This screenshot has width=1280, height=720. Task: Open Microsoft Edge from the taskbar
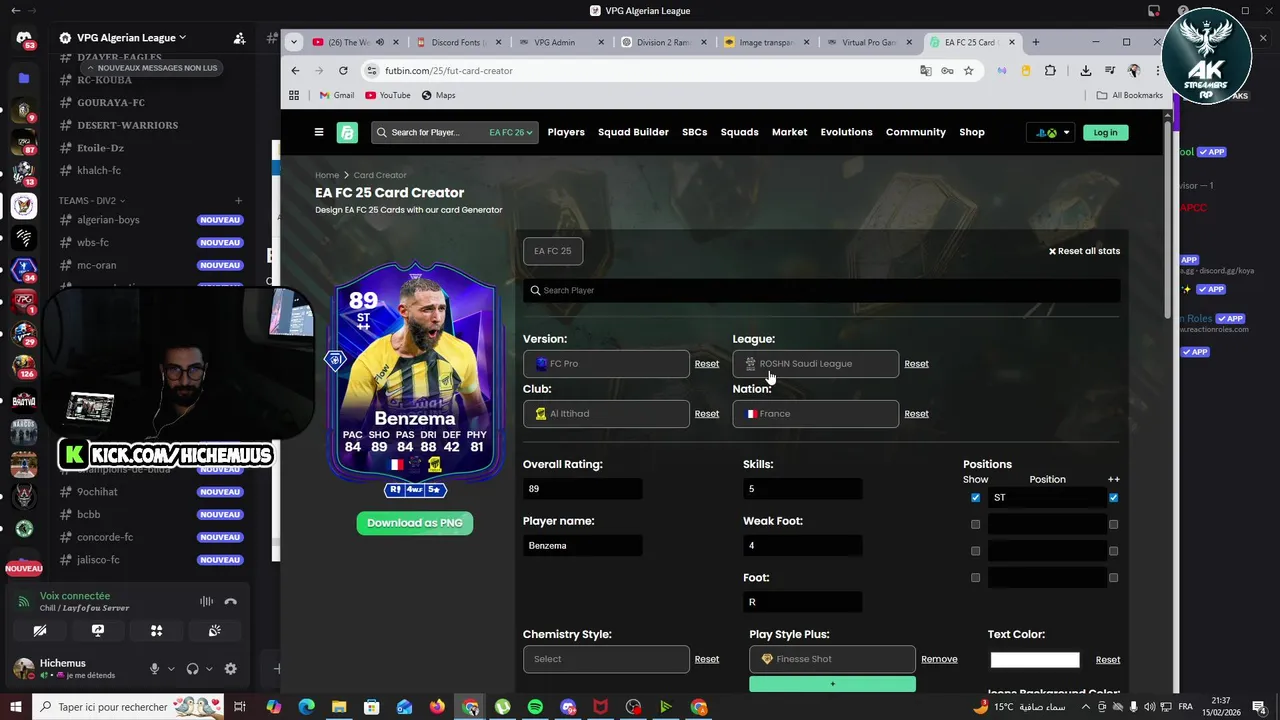[306, 707]
